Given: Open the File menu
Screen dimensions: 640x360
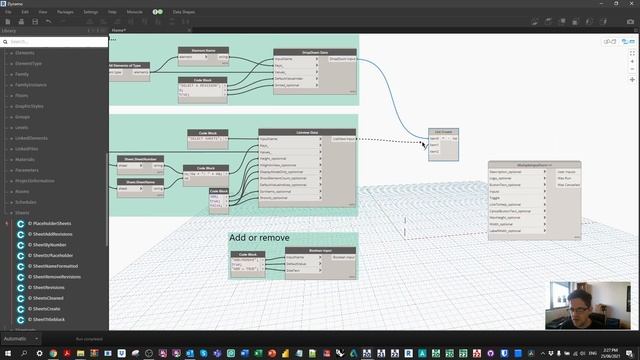Looking at the screenshot, I should pos(8,12).
